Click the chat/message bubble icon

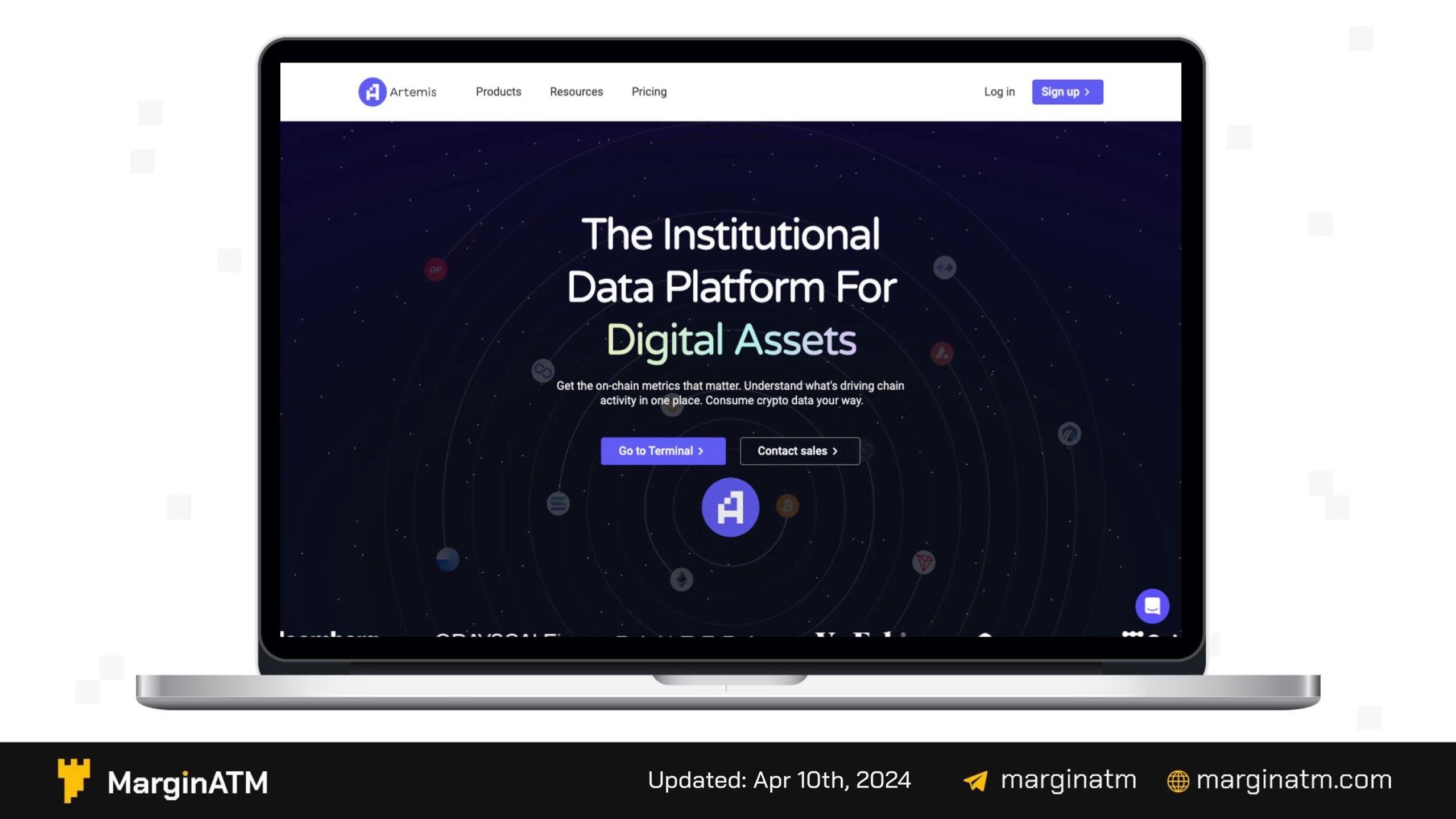(x=1152, y=606)
